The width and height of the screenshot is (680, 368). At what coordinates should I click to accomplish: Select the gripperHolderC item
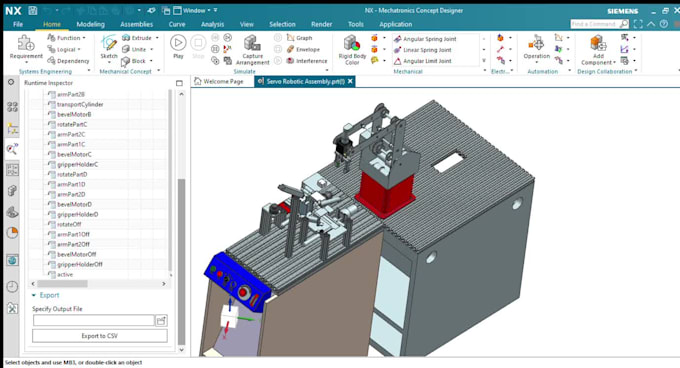pyautogui.click(x=78, y=164)
